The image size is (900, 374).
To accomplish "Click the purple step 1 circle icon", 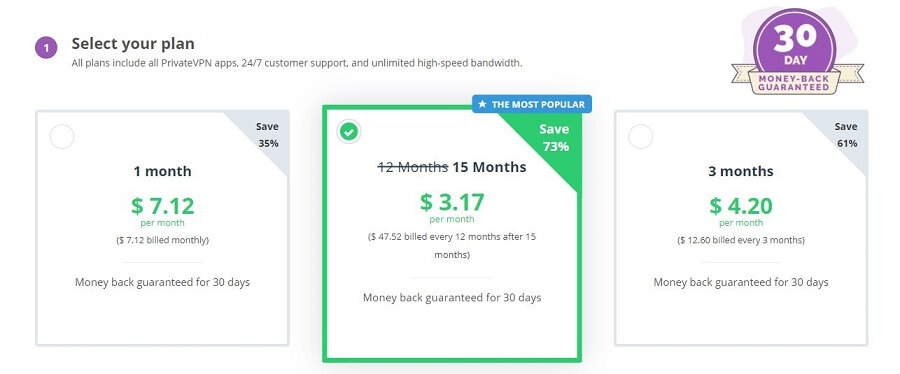I will tap(46, 48).
